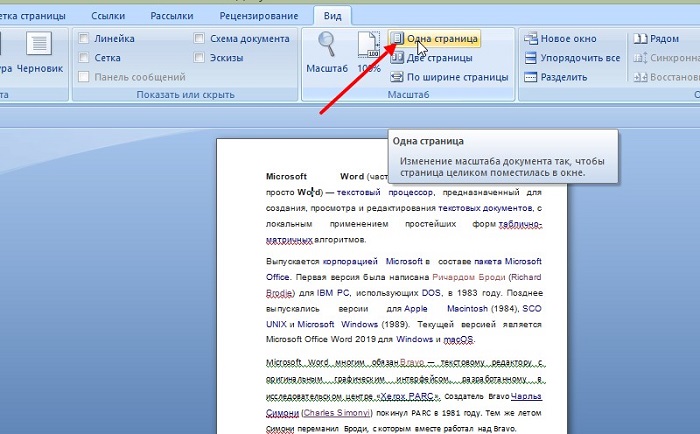Fit document По ширине страницы
Image resolution: width=700 pixels, height=434 pixels.
(449, 77)
